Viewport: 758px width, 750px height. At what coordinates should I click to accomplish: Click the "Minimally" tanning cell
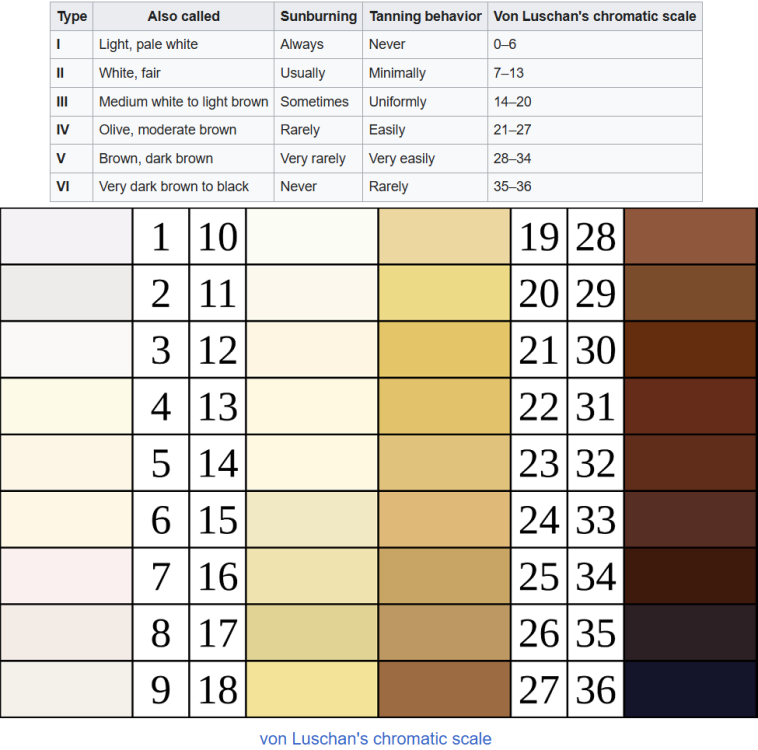click(x=425, y=73)
